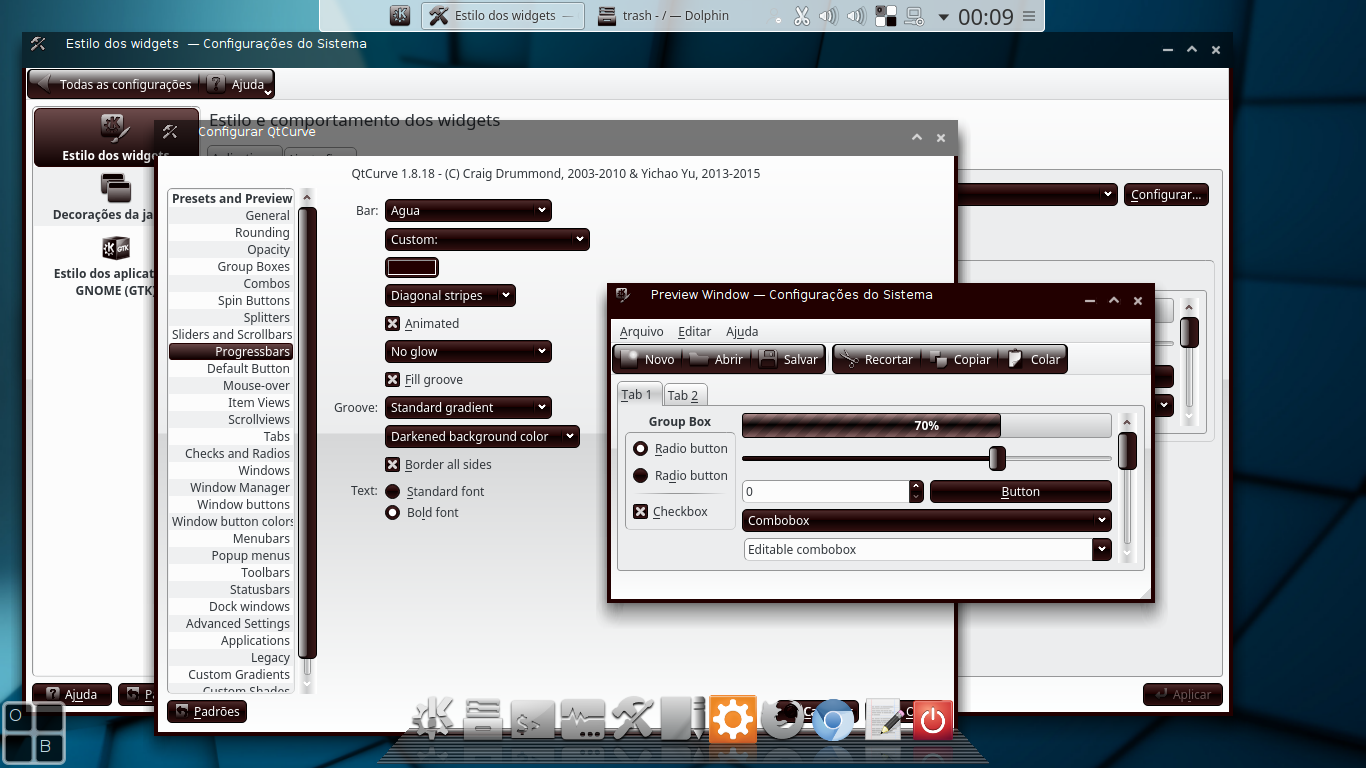
Task: Click the Aplicar button
Action: click(1182, 694)
